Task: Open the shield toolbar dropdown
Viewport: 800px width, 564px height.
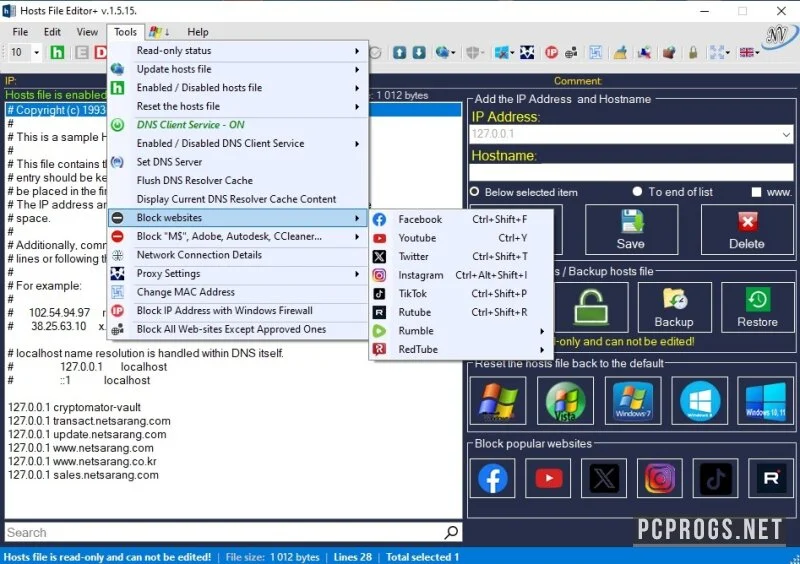Action: [482, 52]
